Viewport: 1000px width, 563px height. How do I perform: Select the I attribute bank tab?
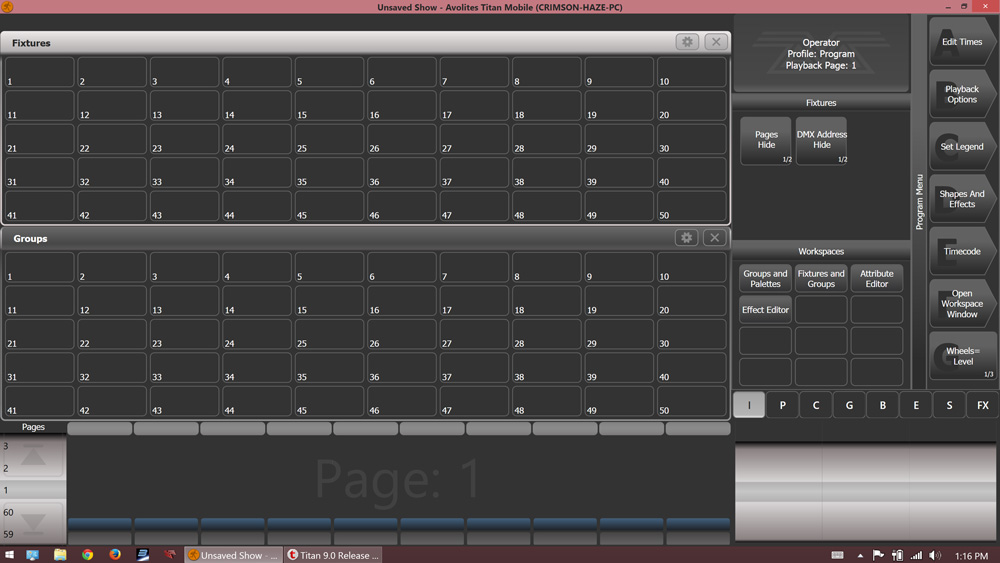pyautogui.click(x=749, y=405)
